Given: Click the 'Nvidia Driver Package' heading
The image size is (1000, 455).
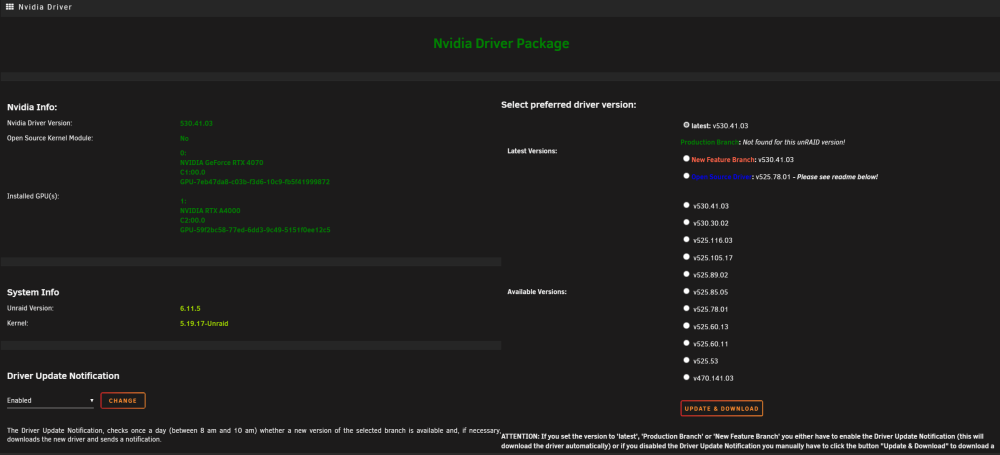Looking at the screenshot, I should (501, 43).
